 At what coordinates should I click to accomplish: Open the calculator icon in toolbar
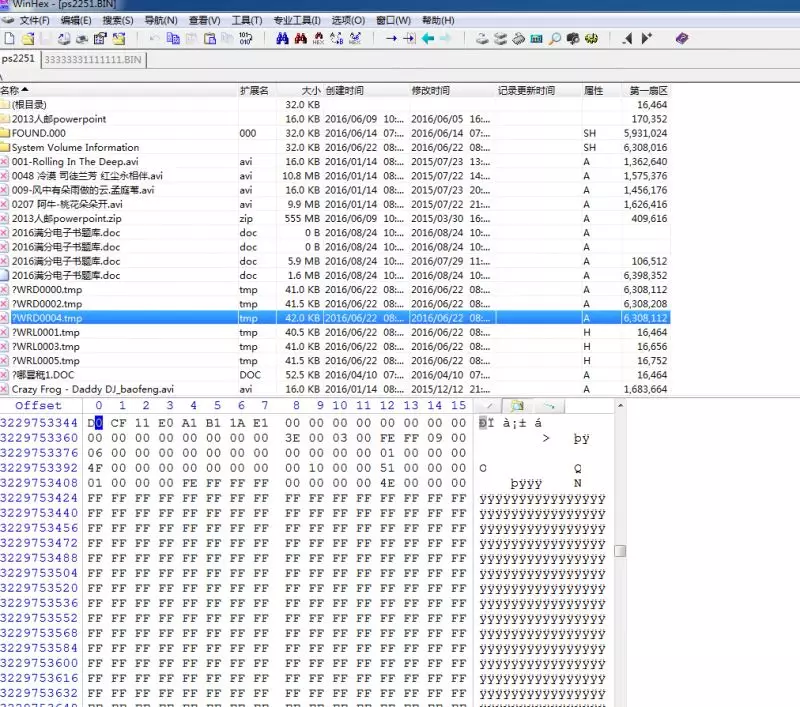click(536, 39)
